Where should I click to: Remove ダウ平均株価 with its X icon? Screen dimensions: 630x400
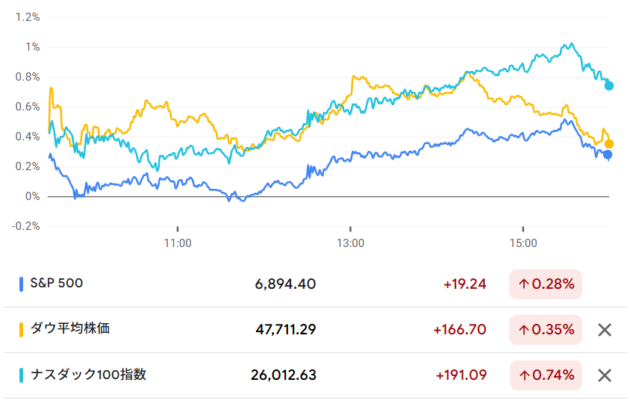(603, 330)
